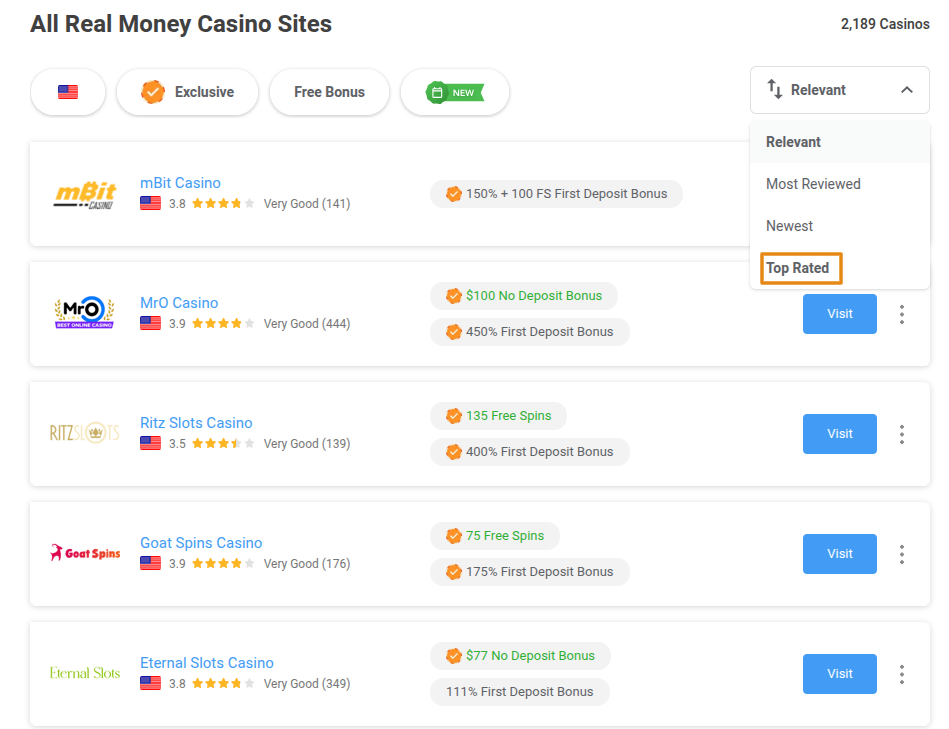This screenshot has width=949, height=729.
Task: Collapse the sort dropdown with its chevron
Action: click(907, 89)
